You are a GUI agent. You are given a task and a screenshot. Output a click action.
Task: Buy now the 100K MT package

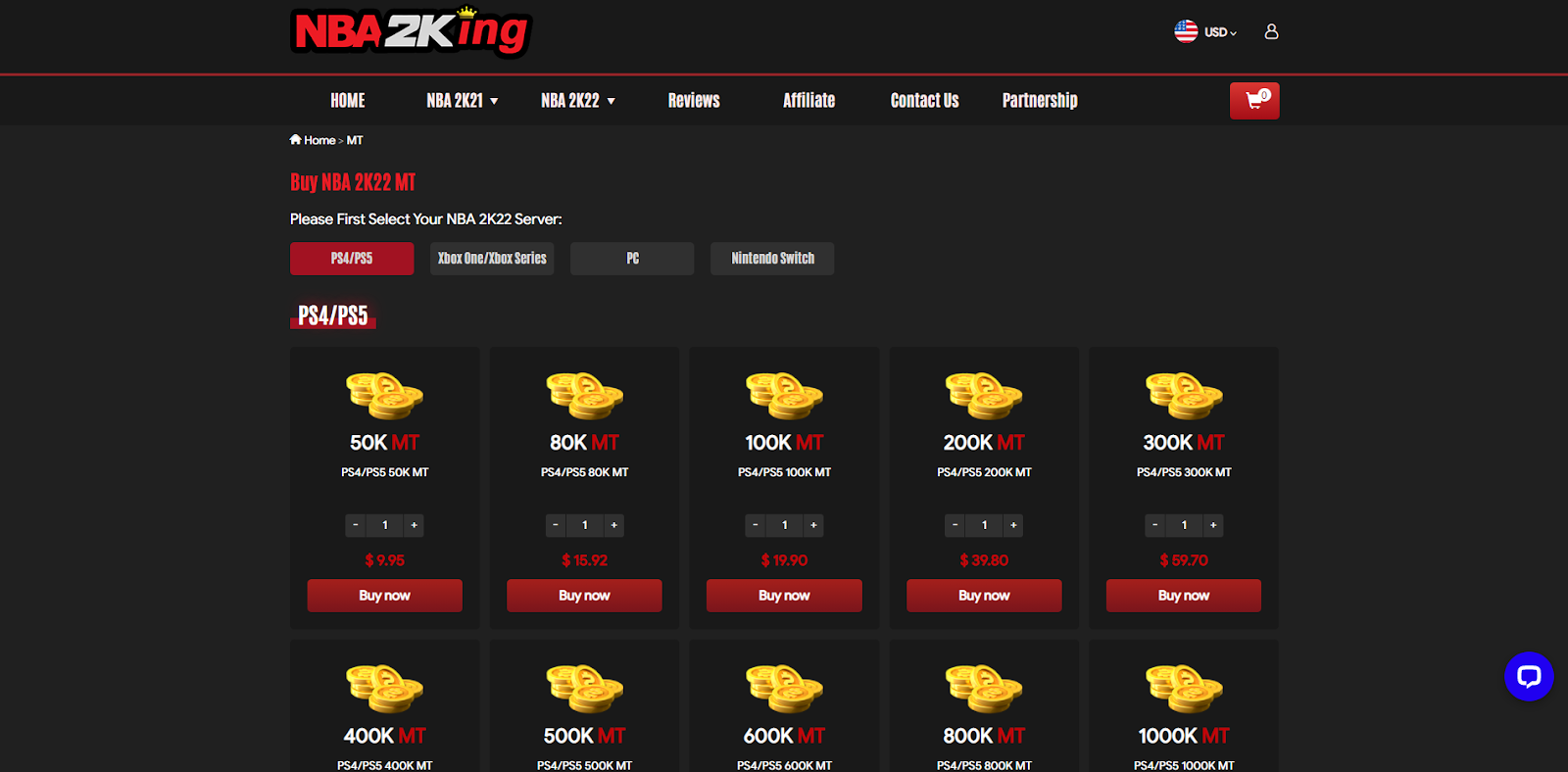tap(784, 596)
